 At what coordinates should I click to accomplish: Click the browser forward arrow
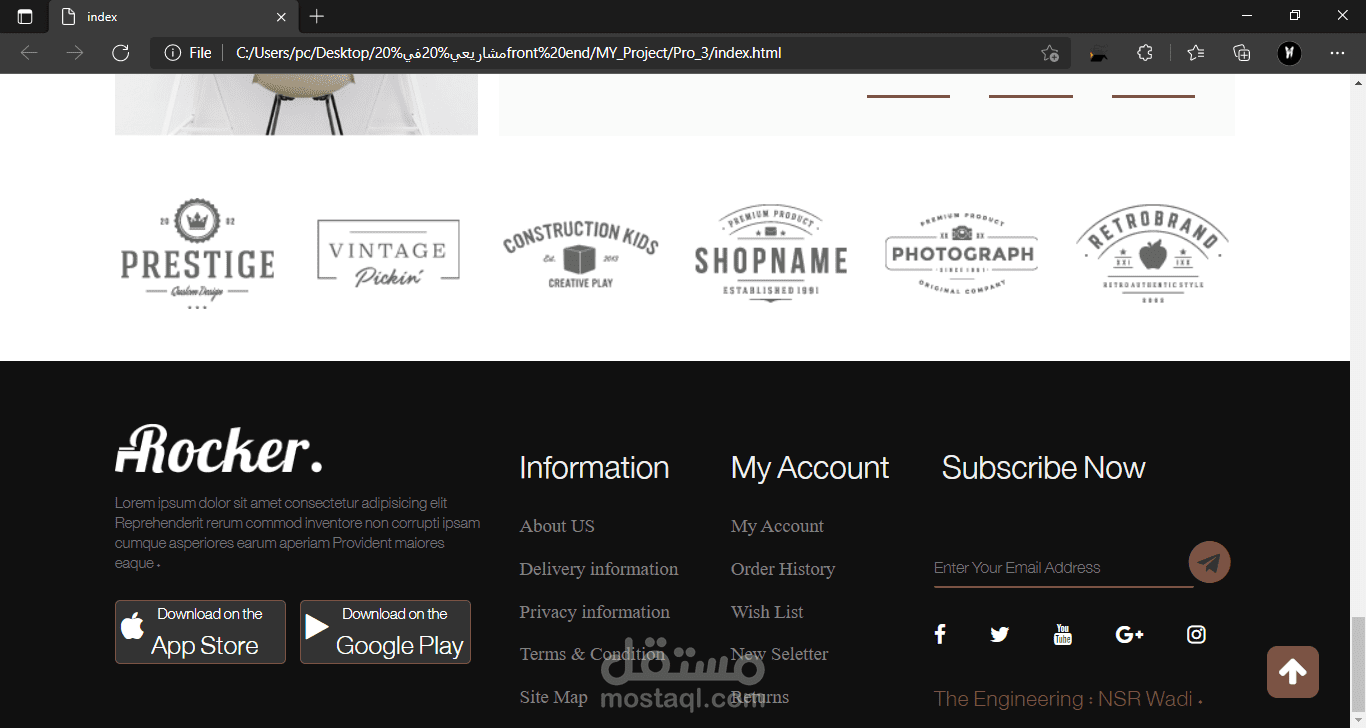coord(75,53)
